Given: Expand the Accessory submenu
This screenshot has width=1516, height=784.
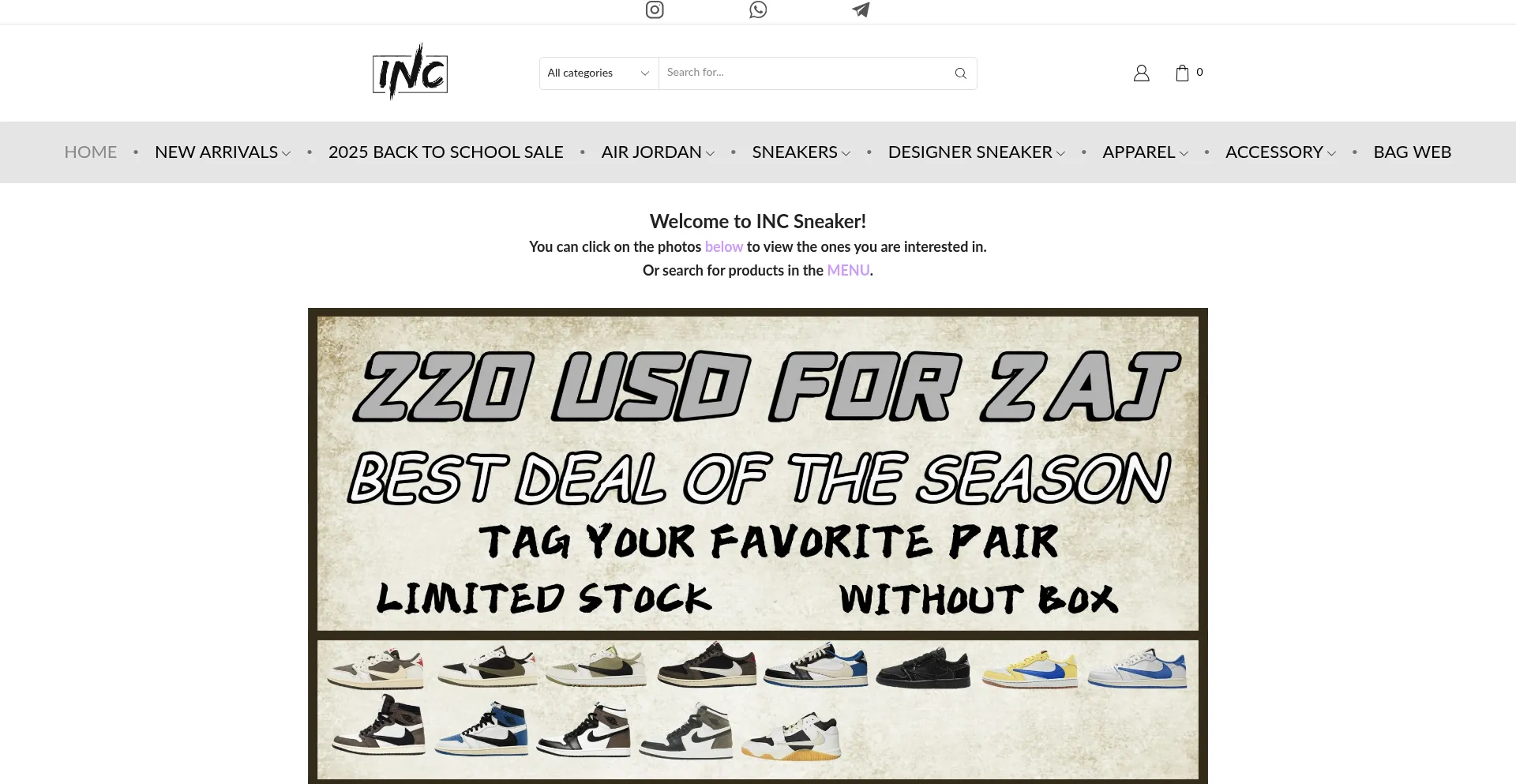Looking at the screenshot, I should tap(1331, 153).
